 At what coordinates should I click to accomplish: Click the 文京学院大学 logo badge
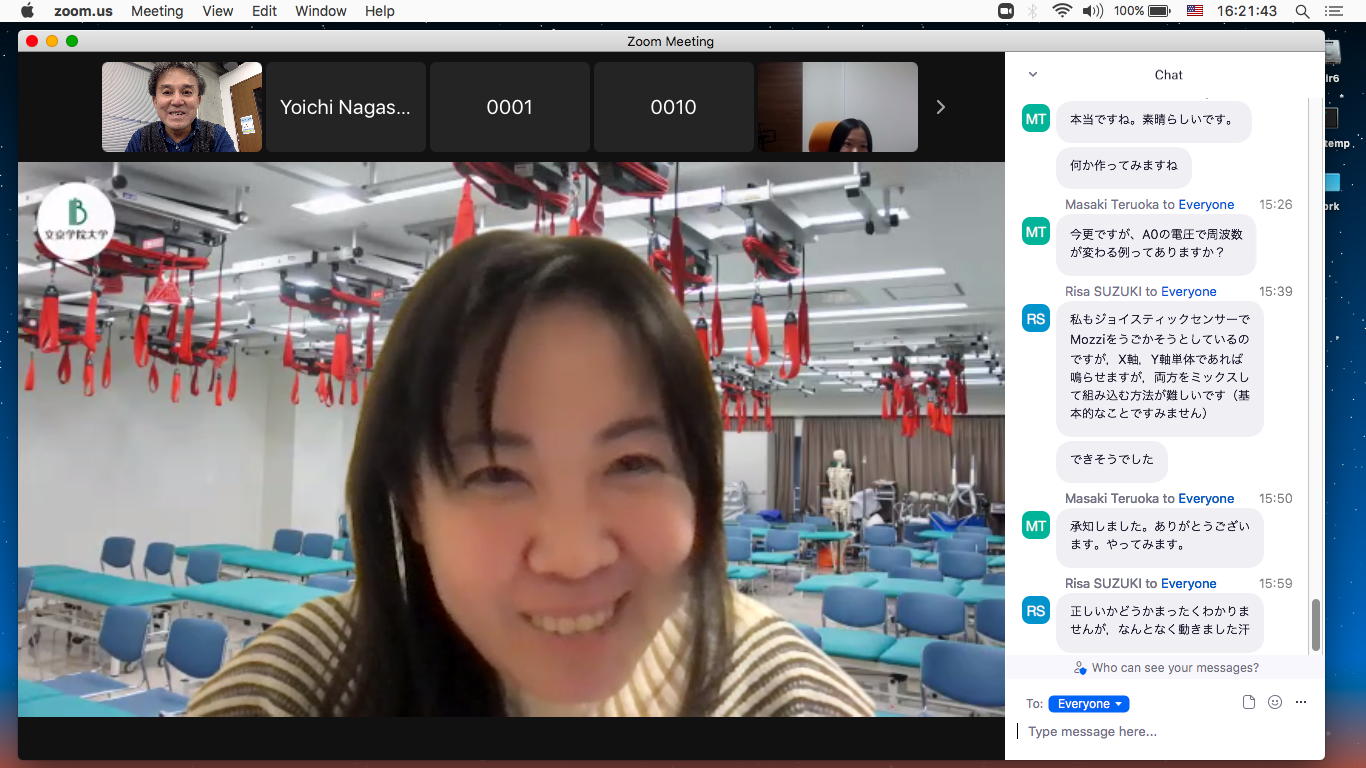(76, 221)
